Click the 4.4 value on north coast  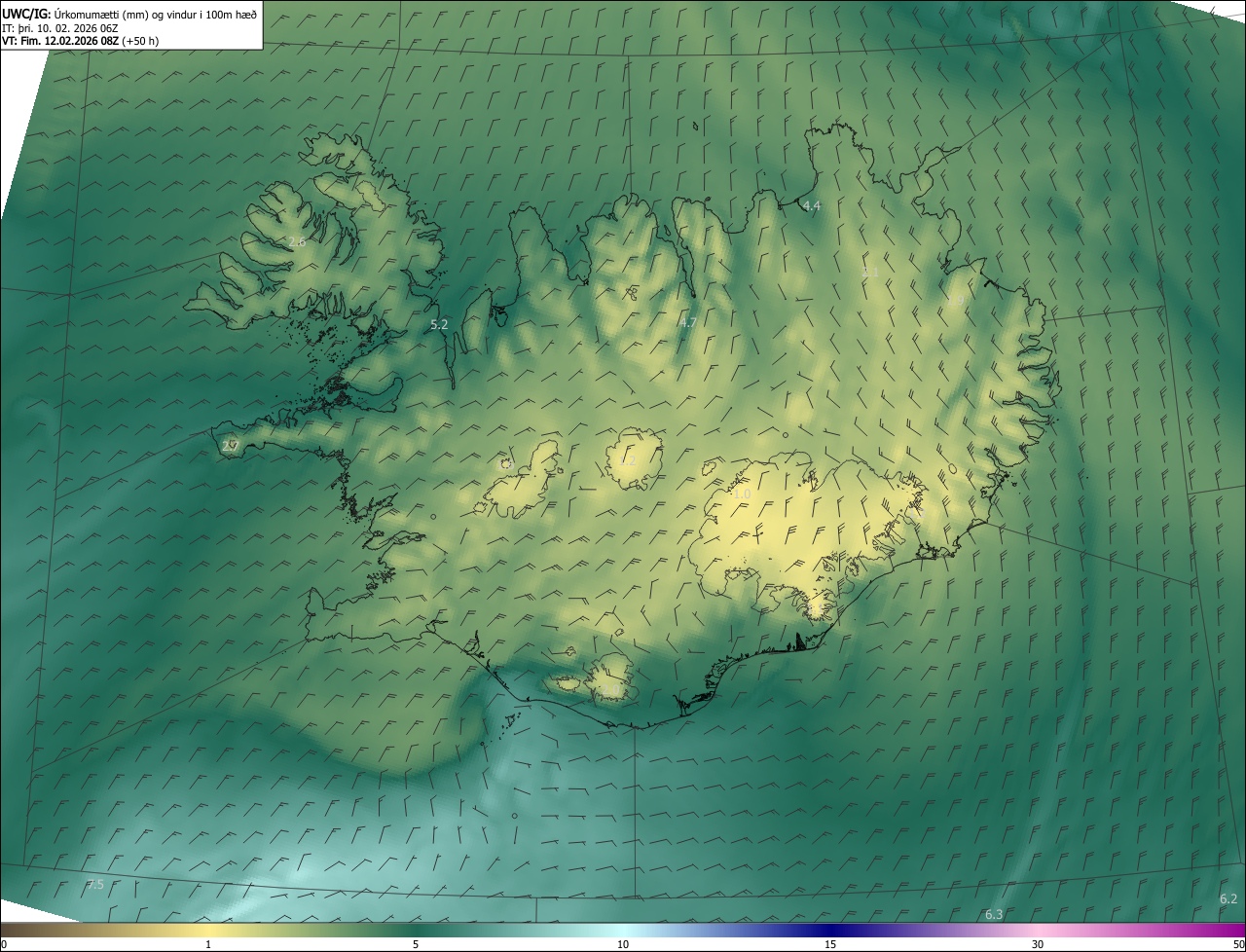coord(811,206)
